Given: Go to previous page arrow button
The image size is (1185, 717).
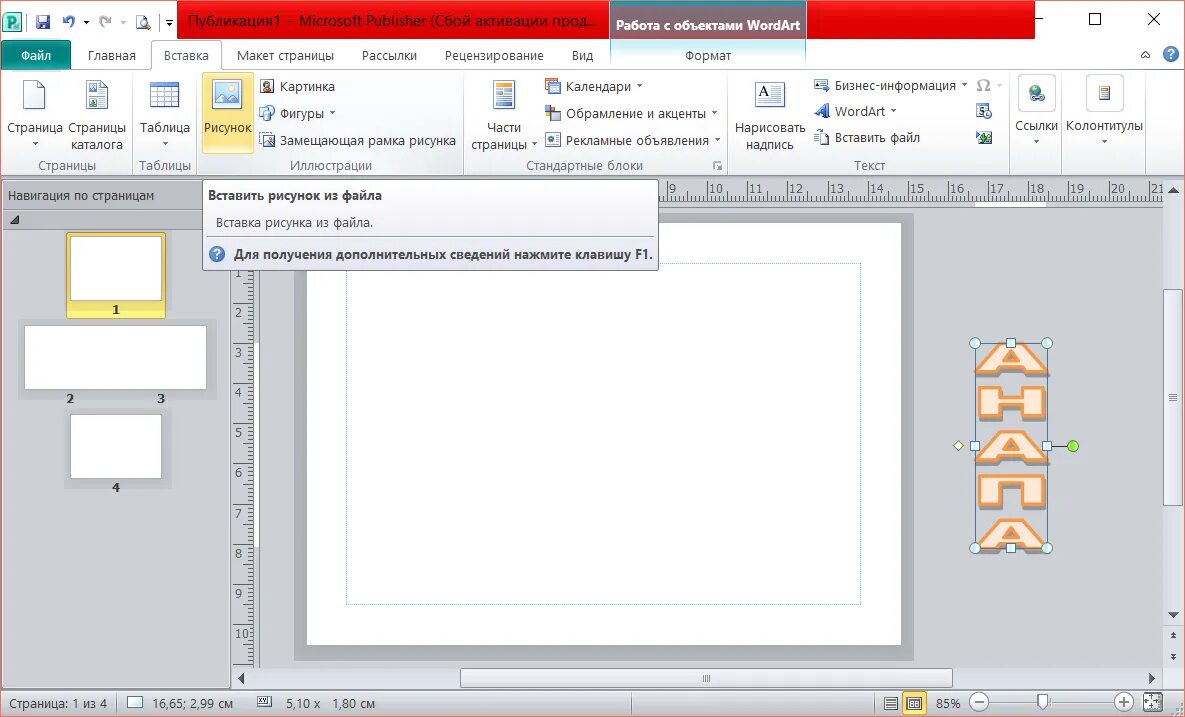Looking at the screenshot, I should (1173, 635).
